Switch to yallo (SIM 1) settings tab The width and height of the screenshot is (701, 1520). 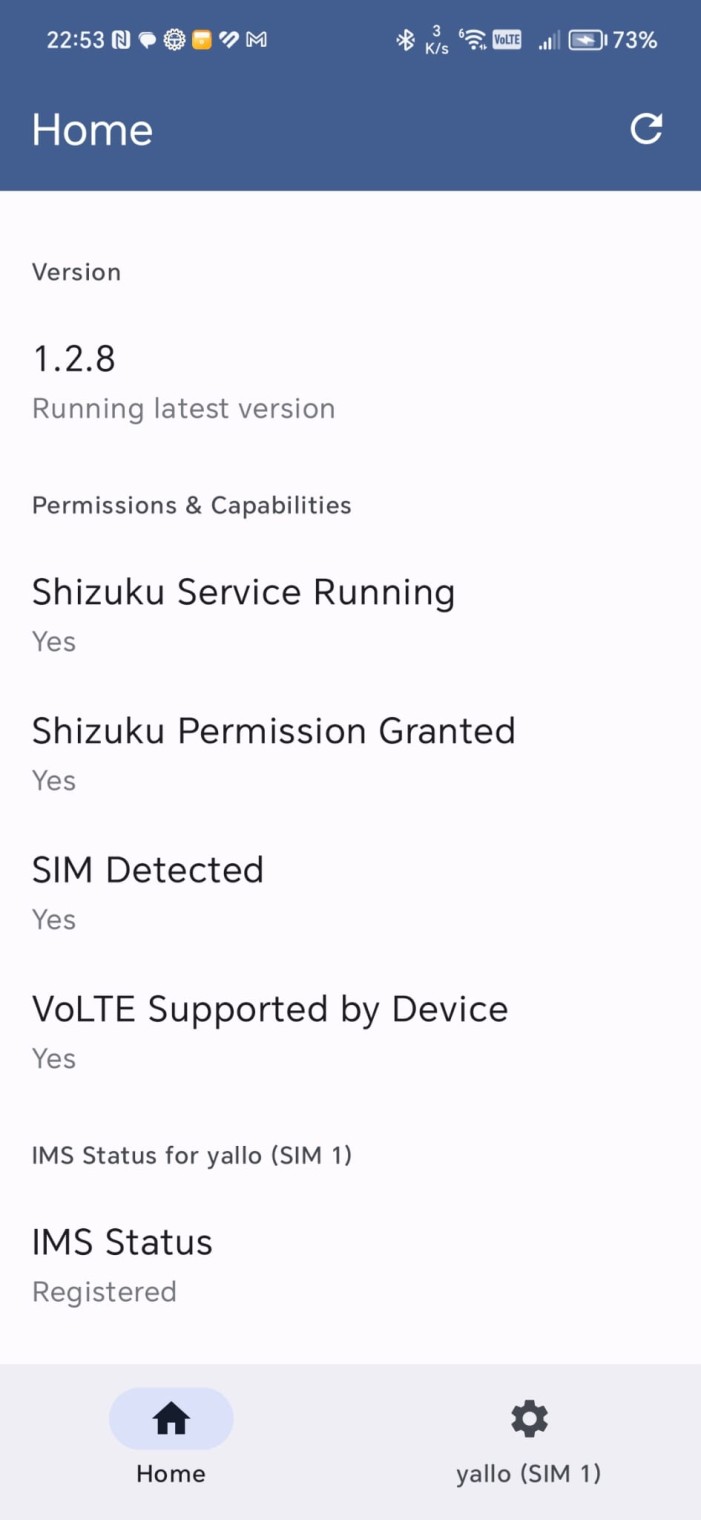(528, 1435)
